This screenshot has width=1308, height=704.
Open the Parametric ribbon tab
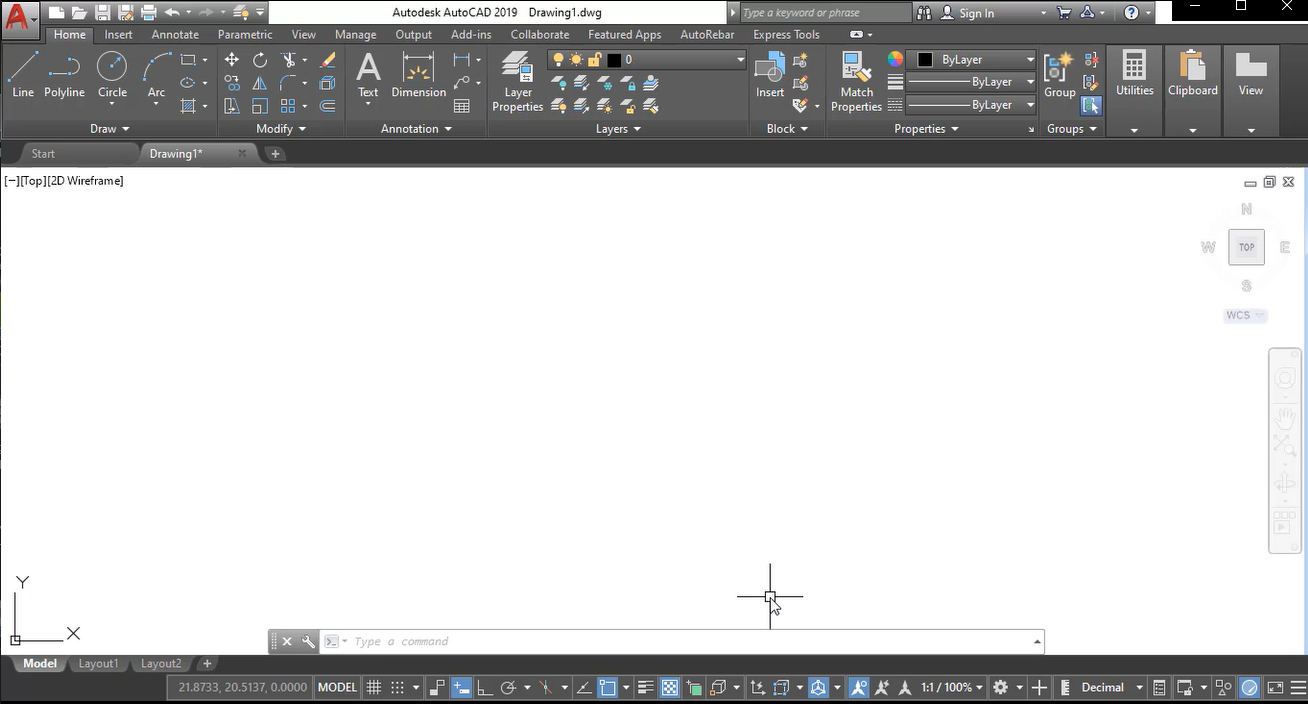point(245,35)
